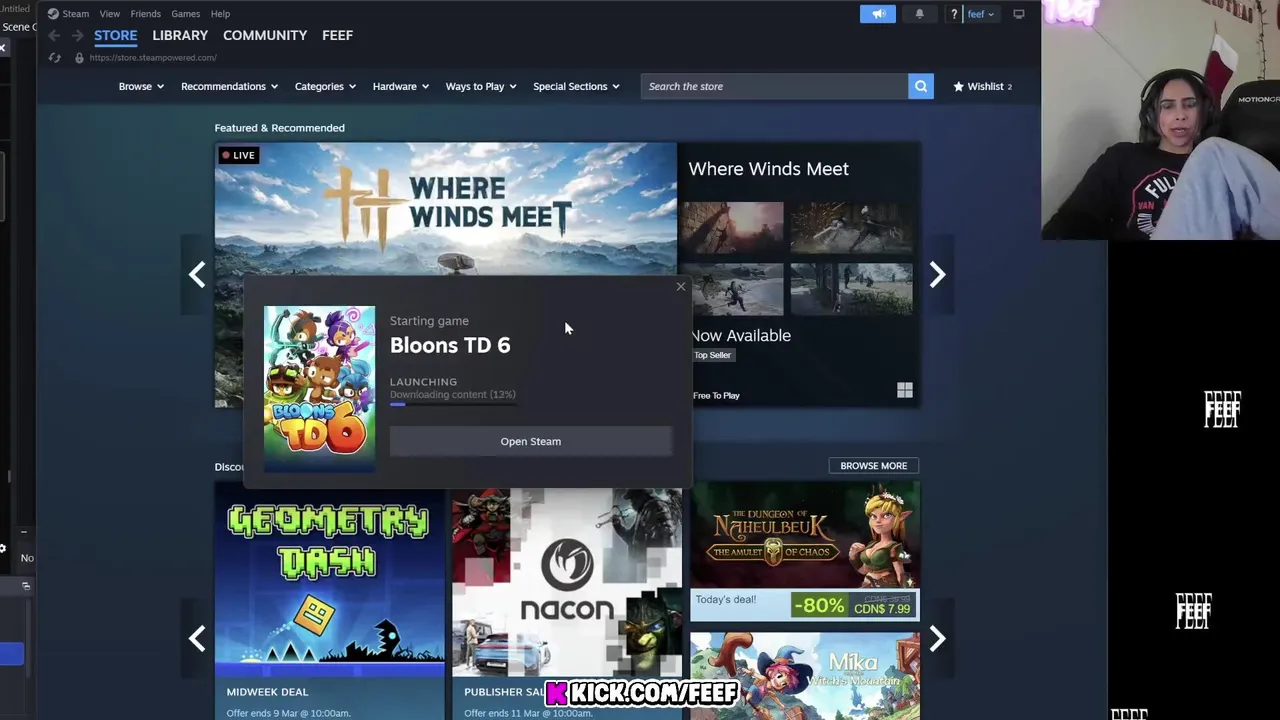Switch to the FEEF profile tab
Viewport: 1280px width, 720px height.
pos(337,35)
